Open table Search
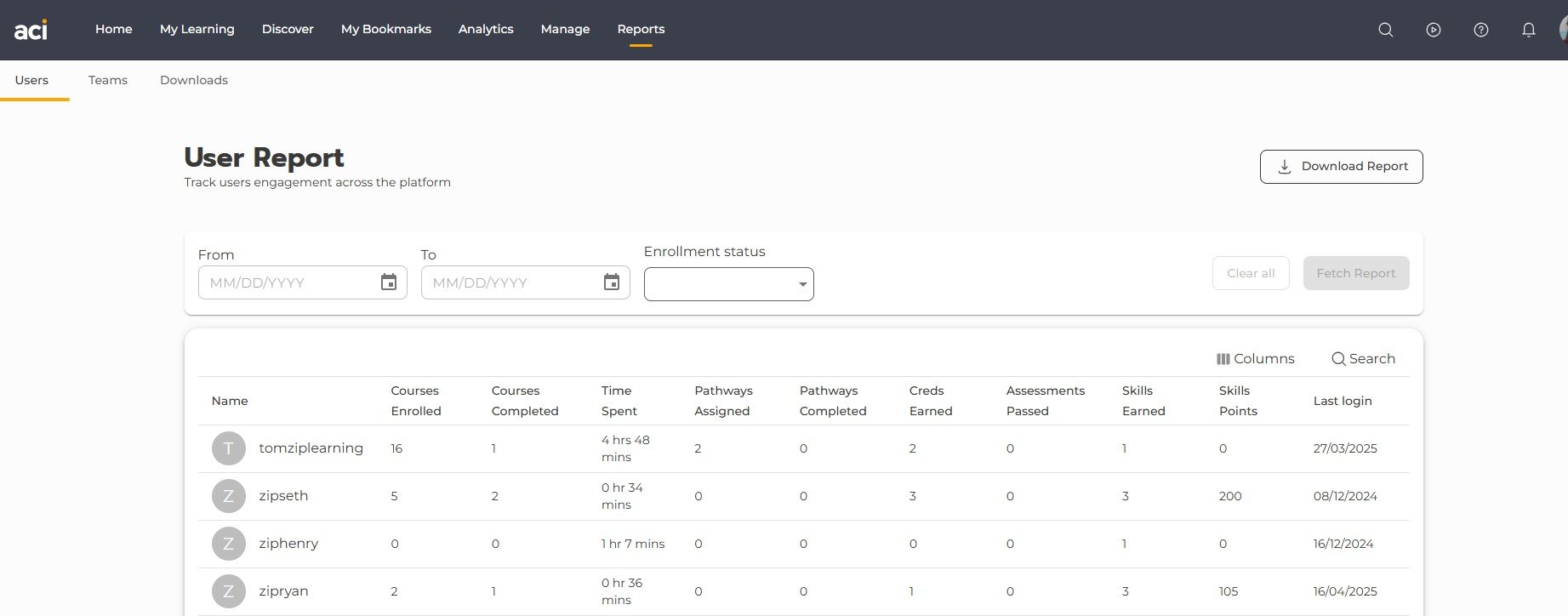Viewport: 1568px width, 616px height. click(x=1363, y=359)
